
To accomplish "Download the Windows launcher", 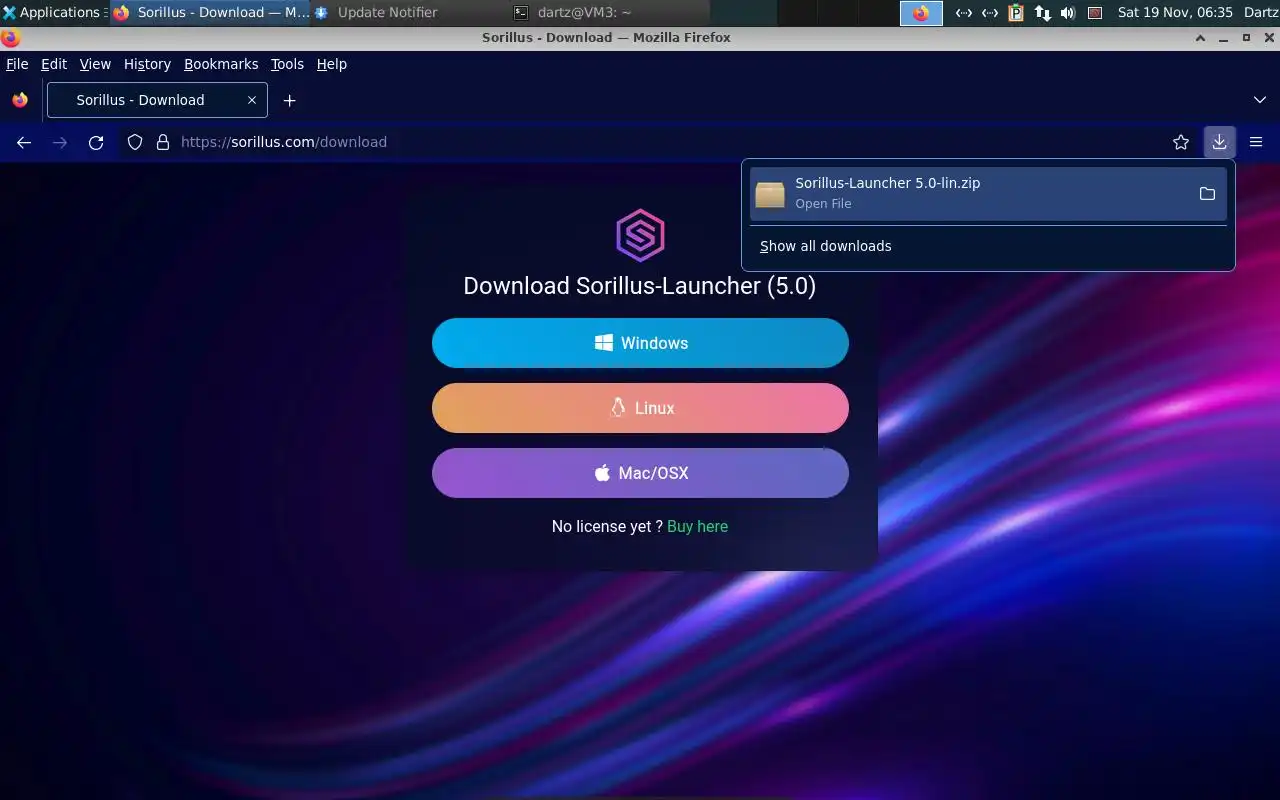I will tap(640, 343).
